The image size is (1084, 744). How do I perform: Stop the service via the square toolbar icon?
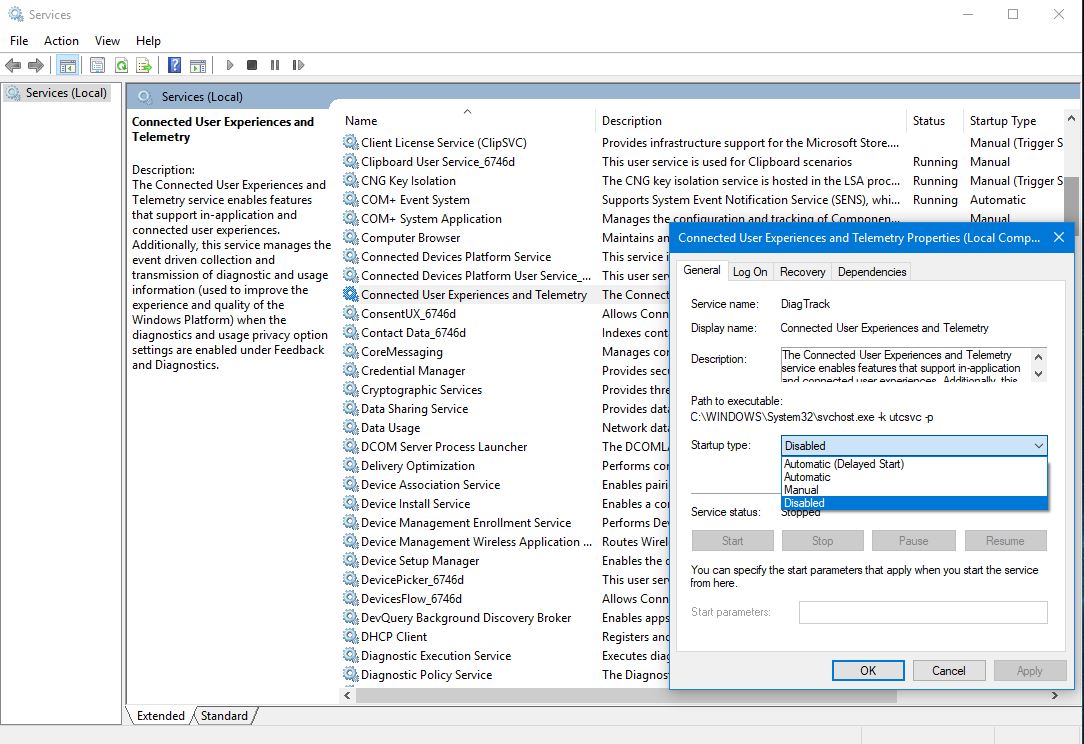click(x=252, y=65)
